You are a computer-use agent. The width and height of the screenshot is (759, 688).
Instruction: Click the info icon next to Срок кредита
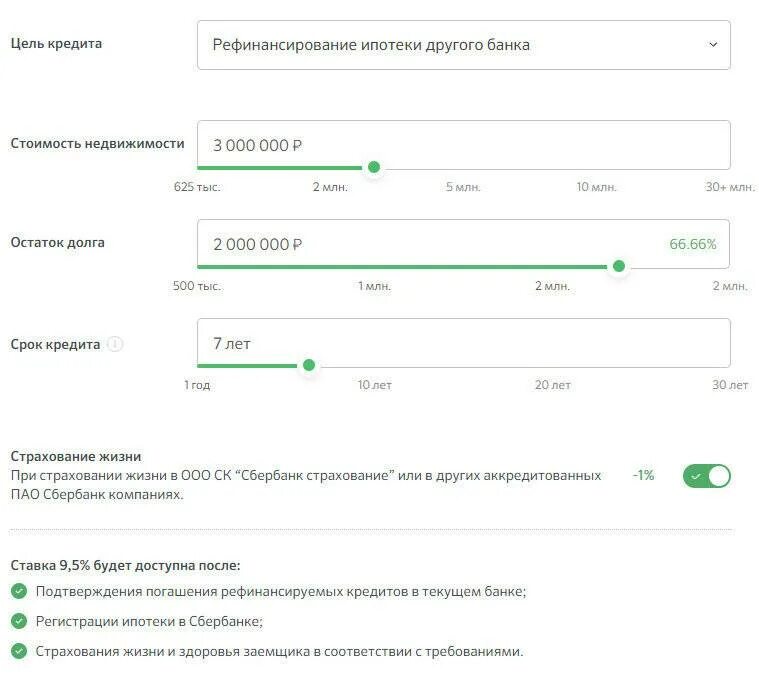pos(115,344)
